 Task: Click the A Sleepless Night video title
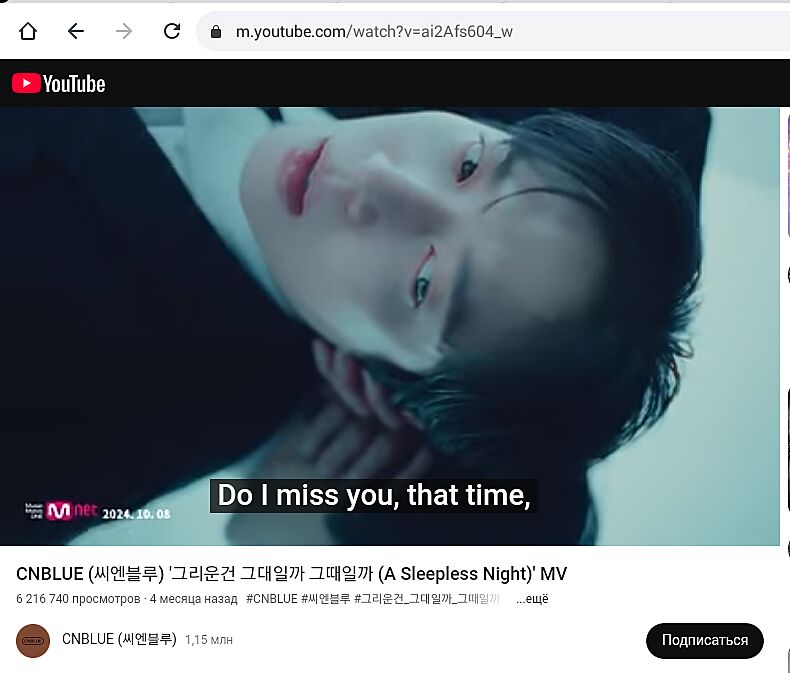[291, 574]
